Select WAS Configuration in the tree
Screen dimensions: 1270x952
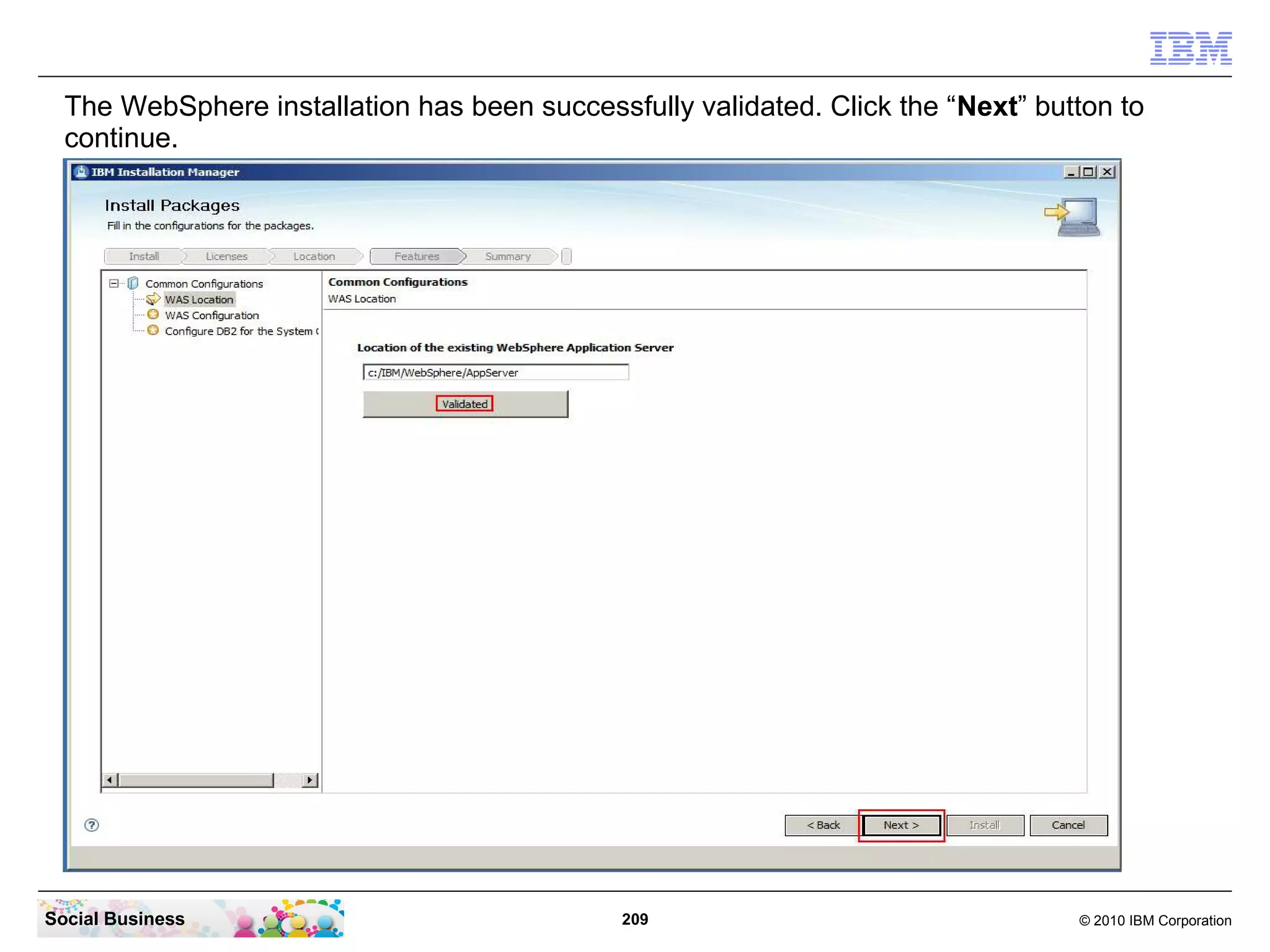click(x=212, y=315)
